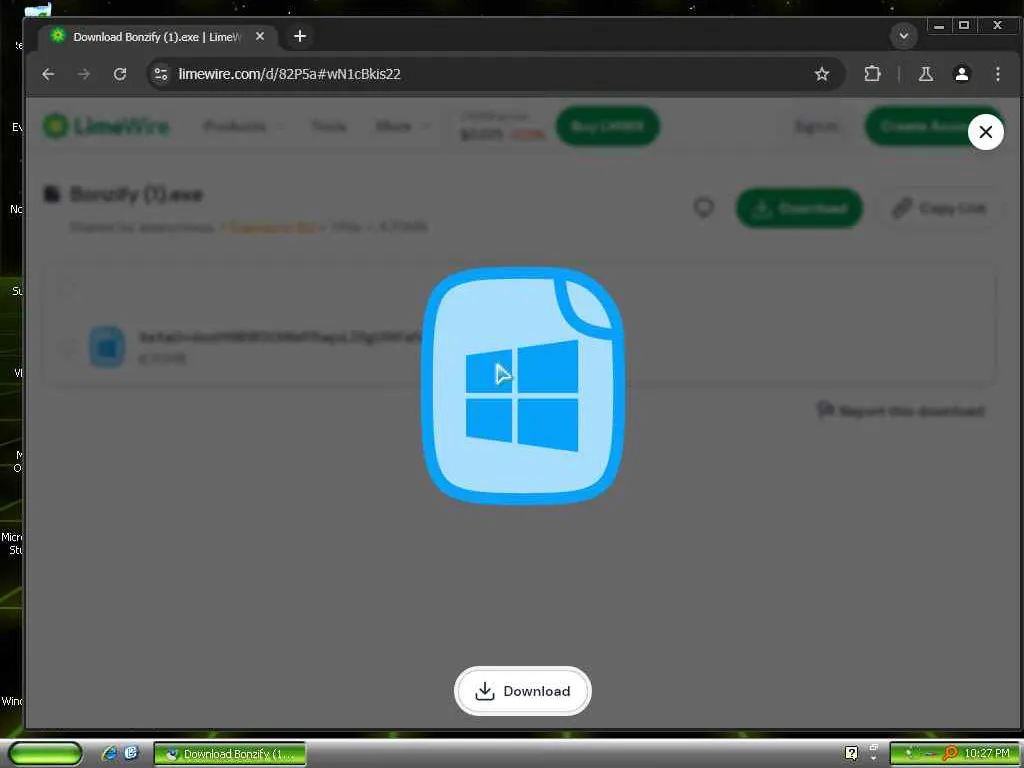Image resolution: width=1024 pixels, height=768 pixels.
Task: Close the Download Bonzify tab
Action: (x=260, y=37)
